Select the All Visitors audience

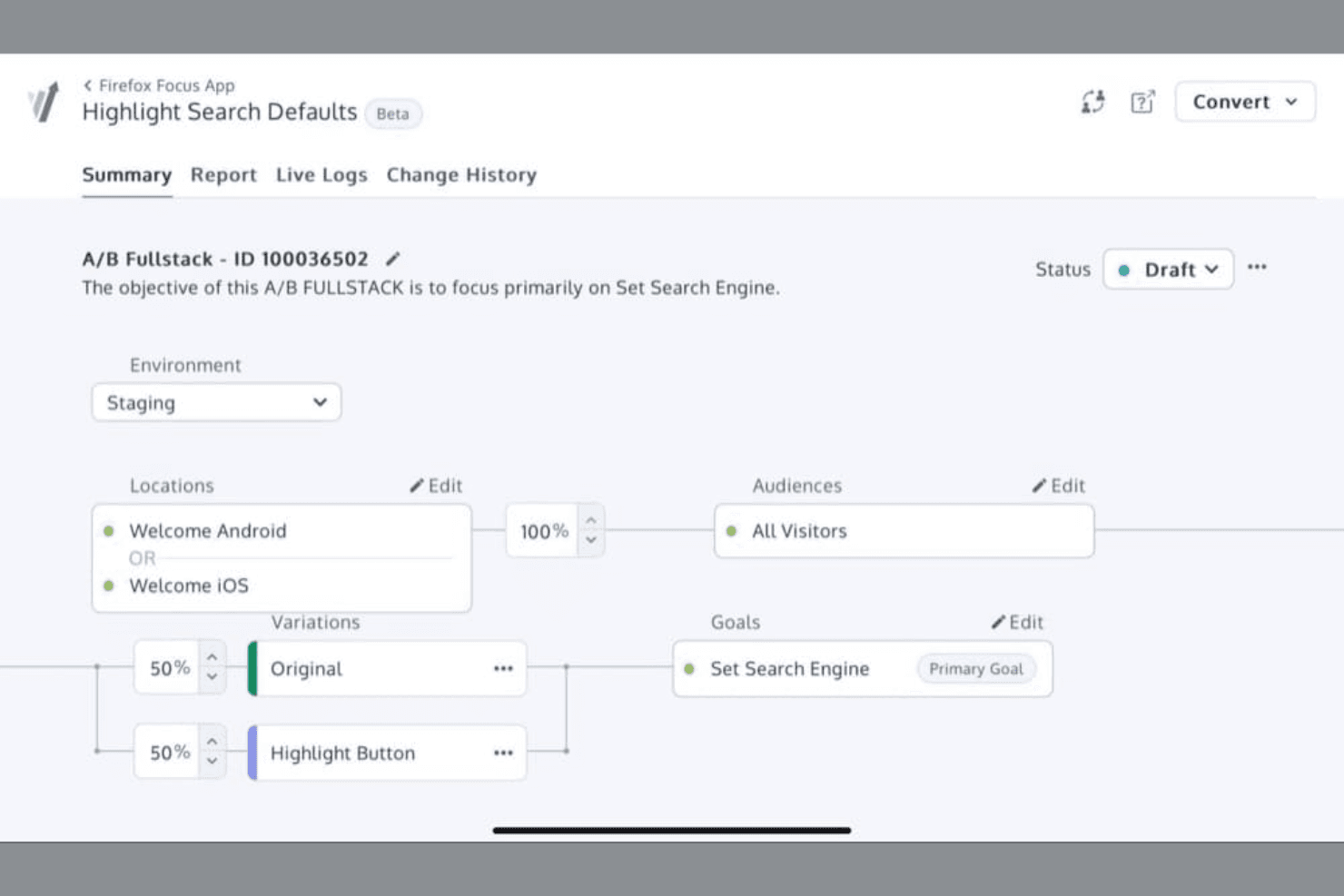click(904, 531)
